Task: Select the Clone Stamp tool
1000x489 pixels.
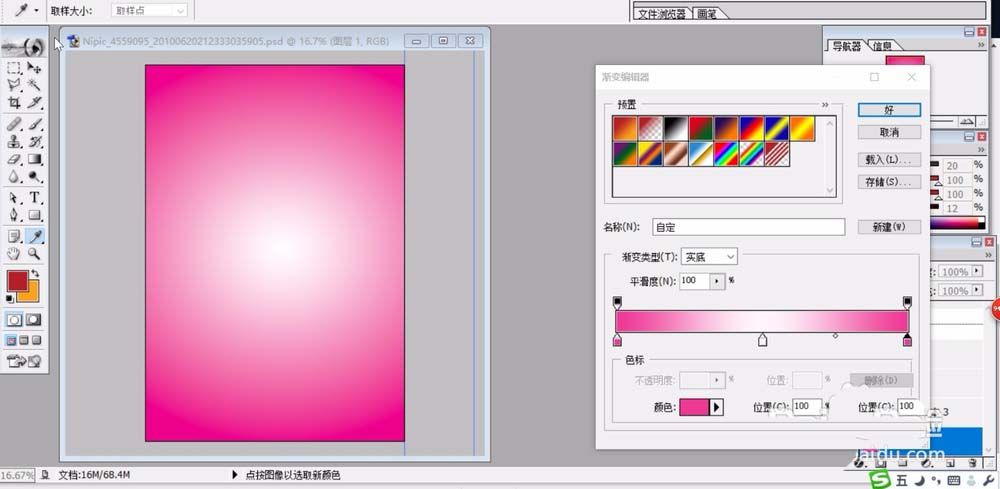Action: [14, 142]
